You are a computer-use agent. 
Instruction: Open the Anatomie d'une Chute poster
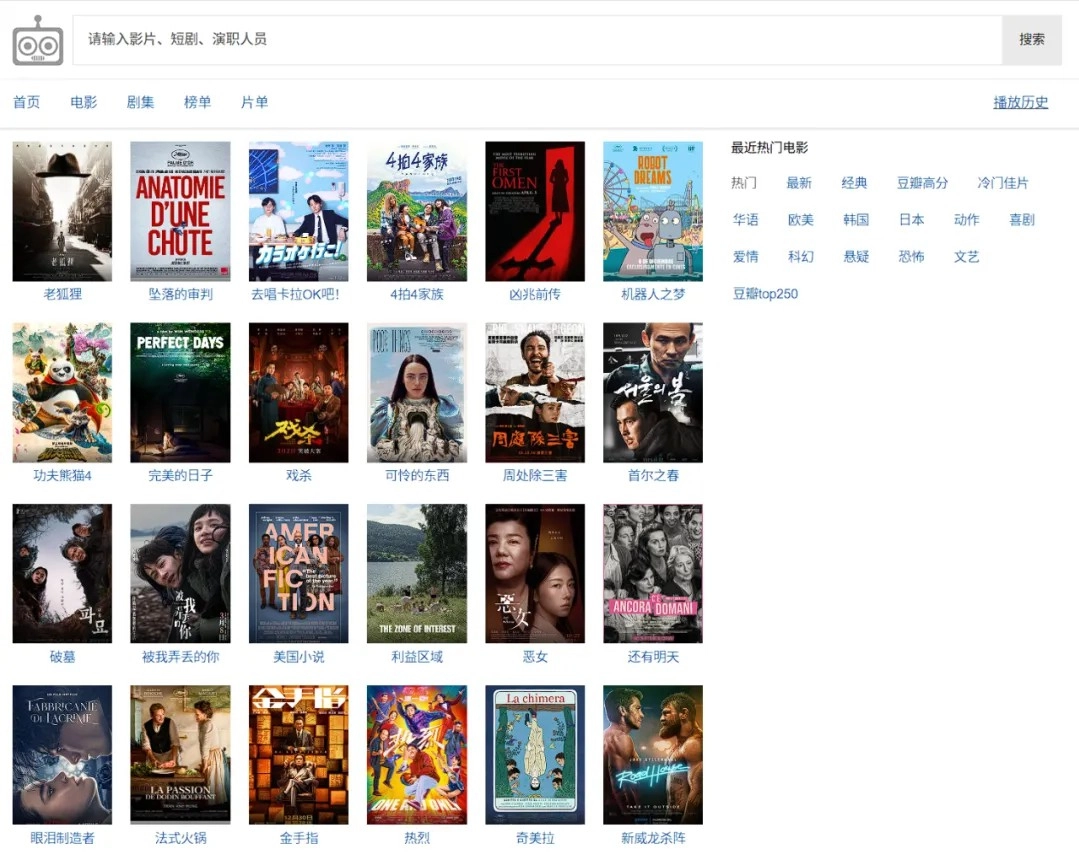180,211
